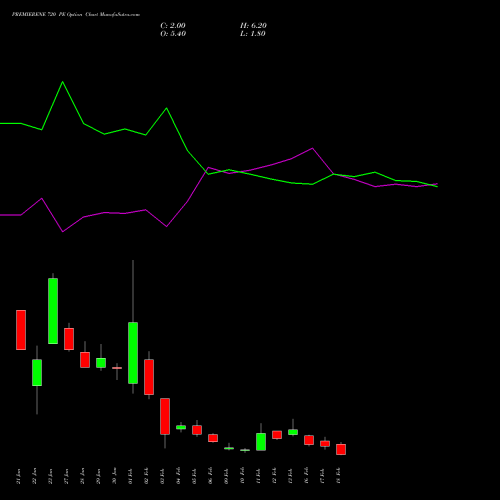Click the red candle for 02 Feb
The height and width of the screenshot is (500, 500).
tap(149, 377)
